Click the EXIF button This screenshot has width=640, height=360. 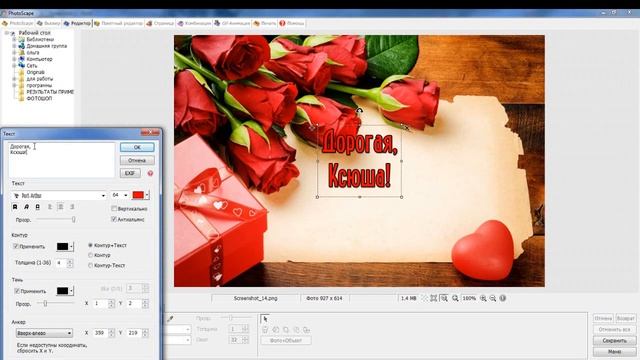tap(130, 173)
